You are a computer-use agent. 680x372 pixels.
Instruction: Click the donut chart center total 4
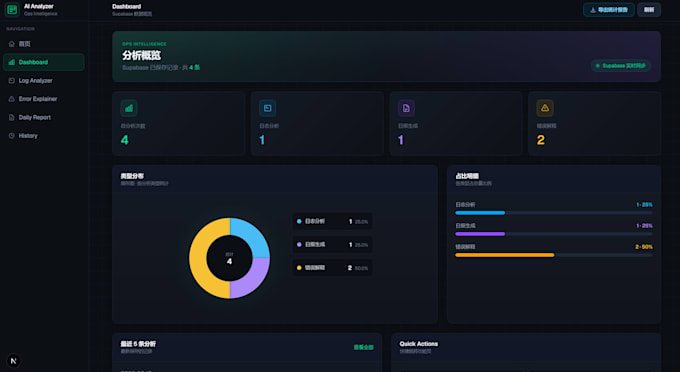pyautogui.click(x=229, y=261)
